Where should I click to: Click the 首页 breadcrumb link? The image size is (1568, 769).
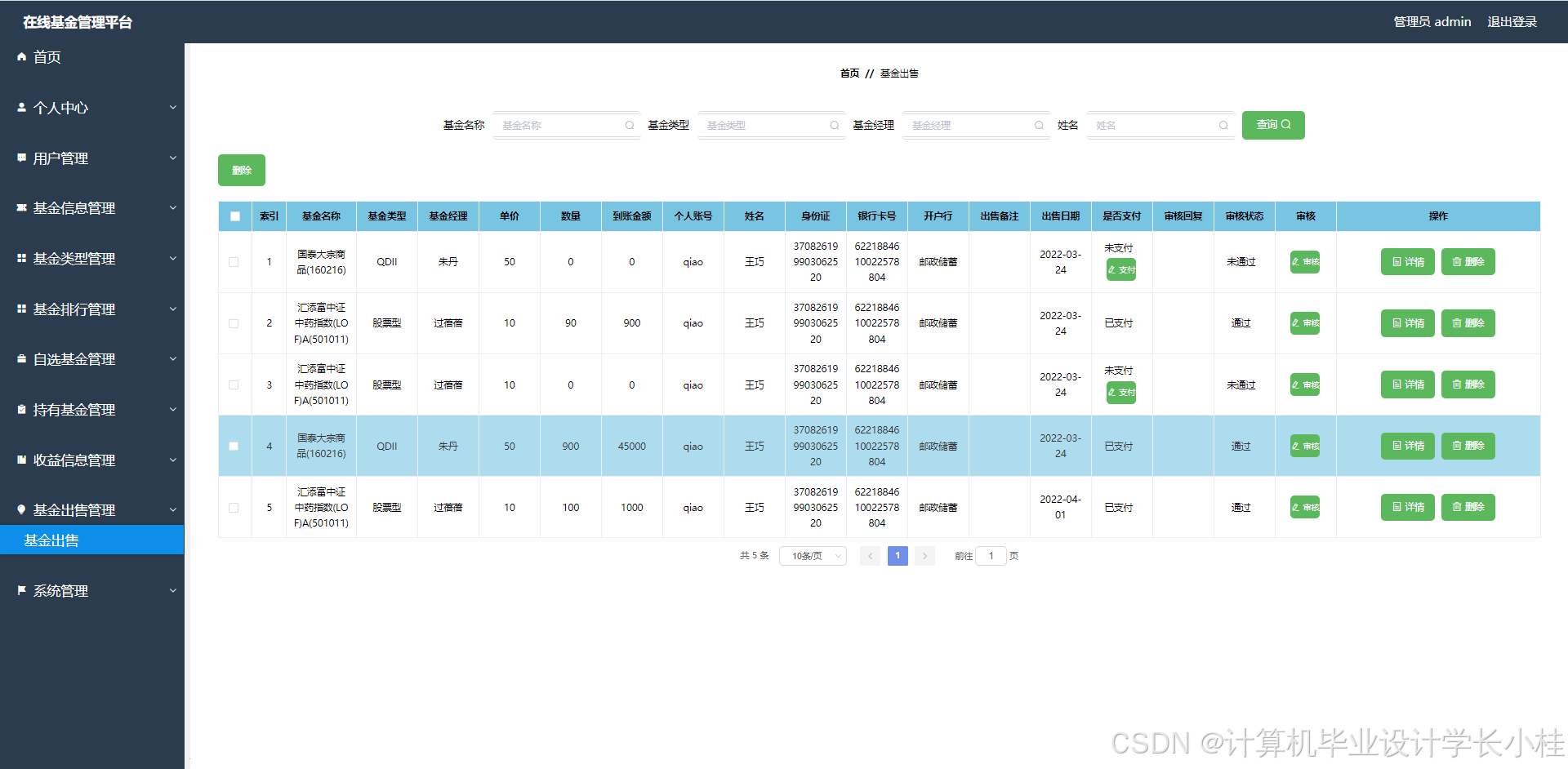coord(849,73)
